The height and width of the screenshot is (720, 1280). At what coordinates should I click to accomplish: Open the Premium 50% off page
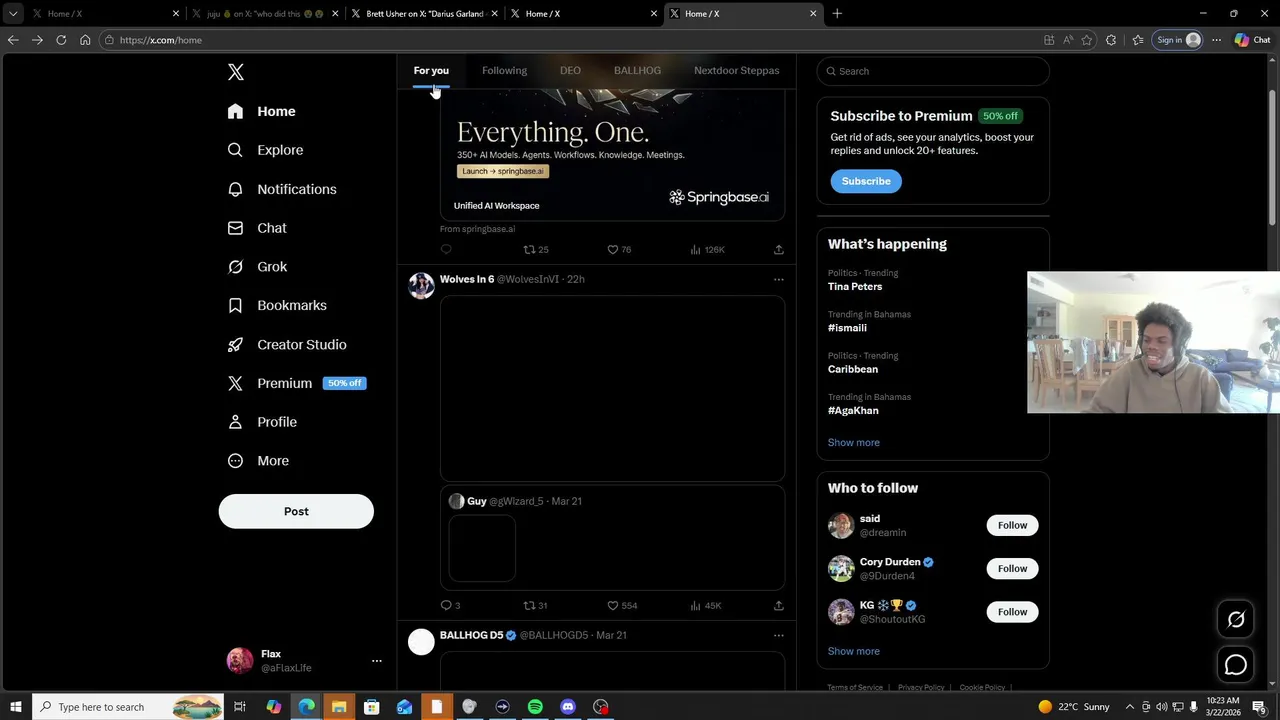pos(297,383)
